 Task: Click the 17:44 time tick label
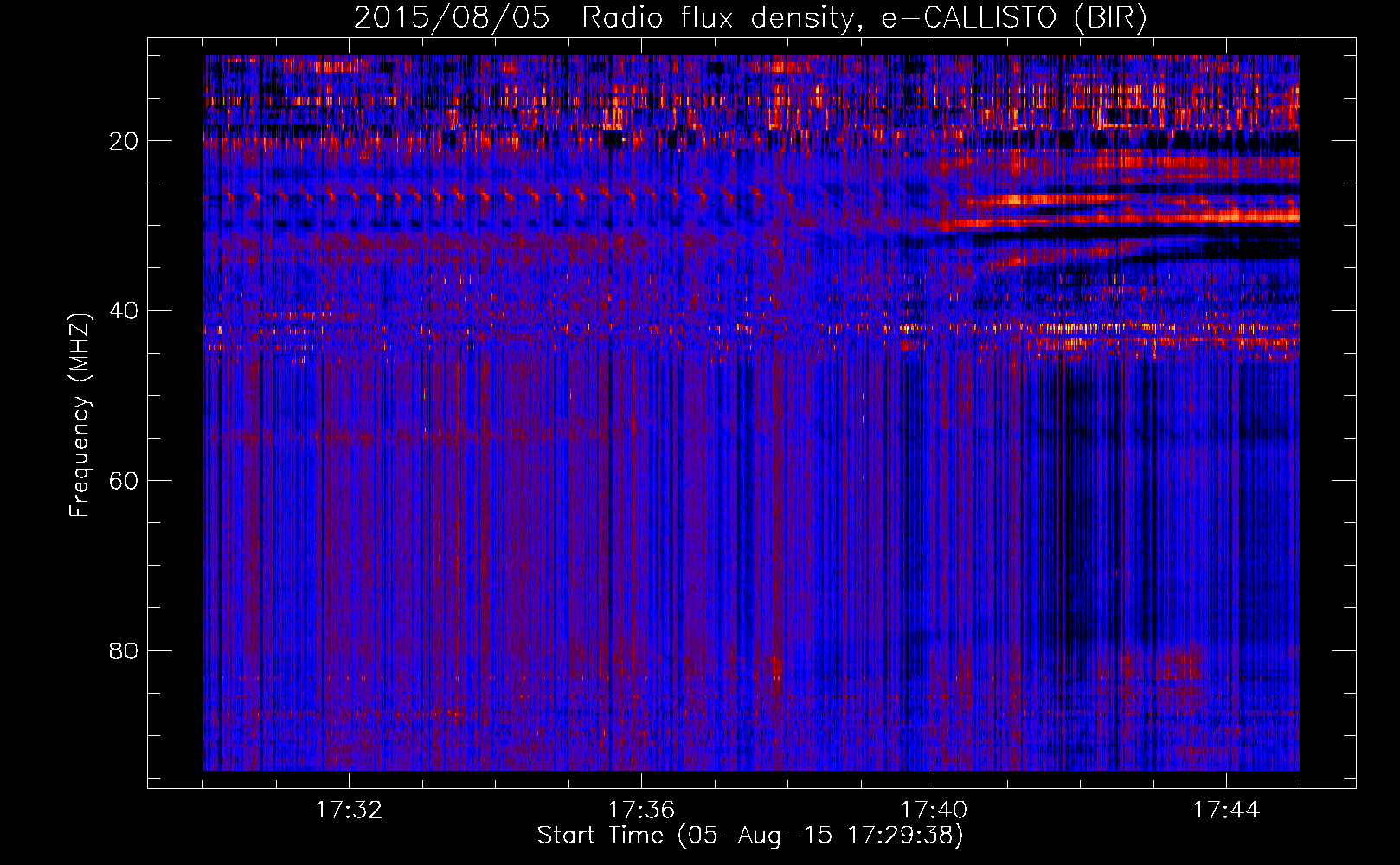(x=1226, y=811)
